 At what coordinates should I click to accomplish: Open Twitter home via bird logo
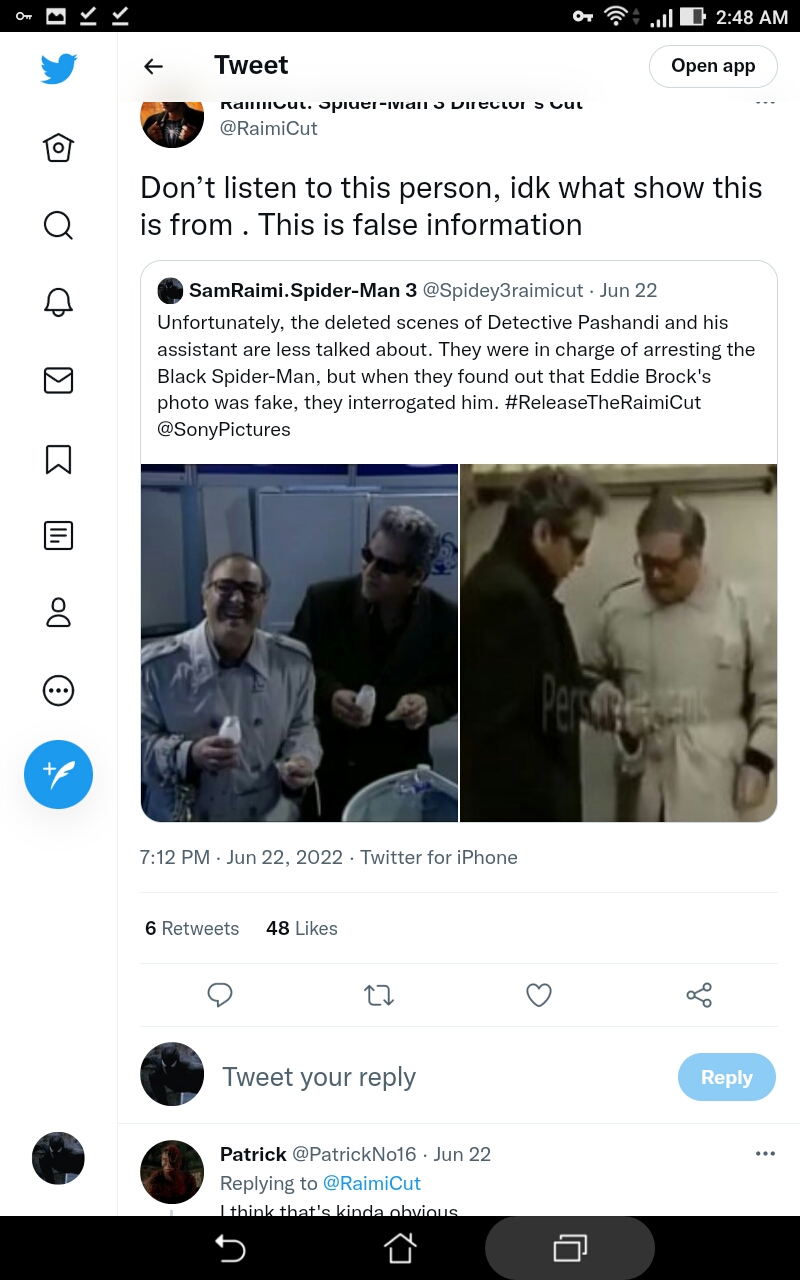click(x=58, y=69)
